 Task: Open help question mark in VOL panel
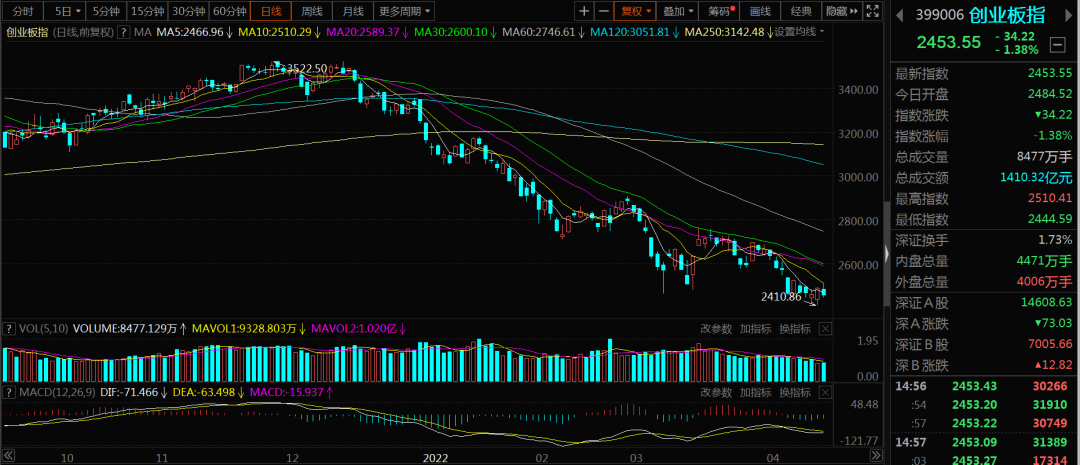coord(8,329)
